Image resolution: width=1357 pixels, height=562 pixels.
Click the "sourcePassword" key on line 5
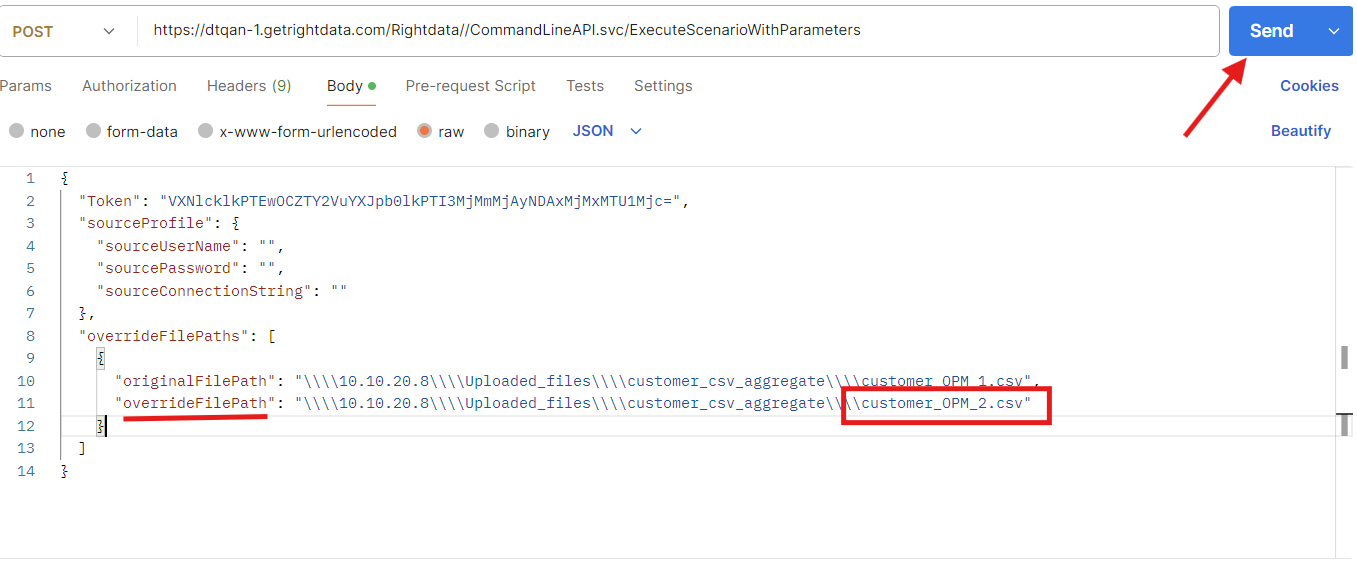tap(168, 268)
